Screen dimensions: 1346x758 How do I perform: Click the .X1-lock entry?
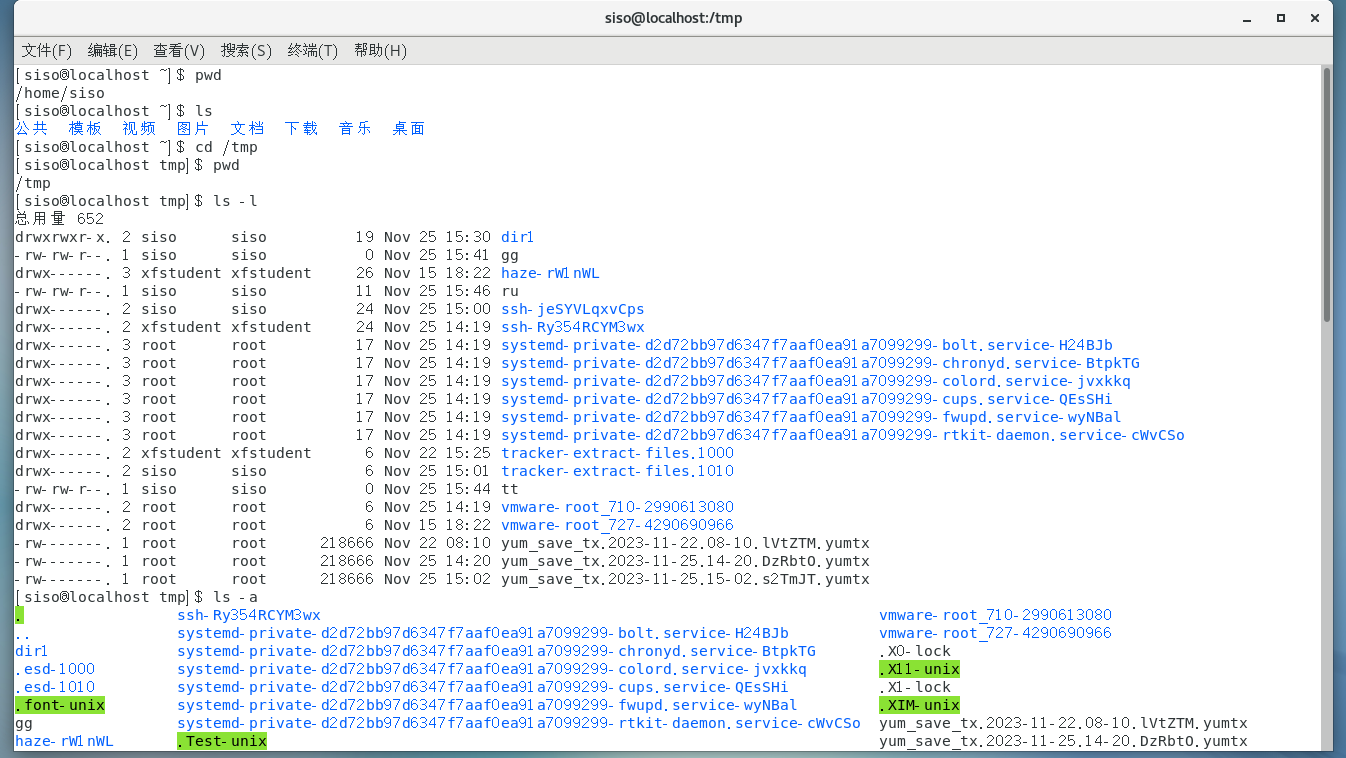point(915,687)
